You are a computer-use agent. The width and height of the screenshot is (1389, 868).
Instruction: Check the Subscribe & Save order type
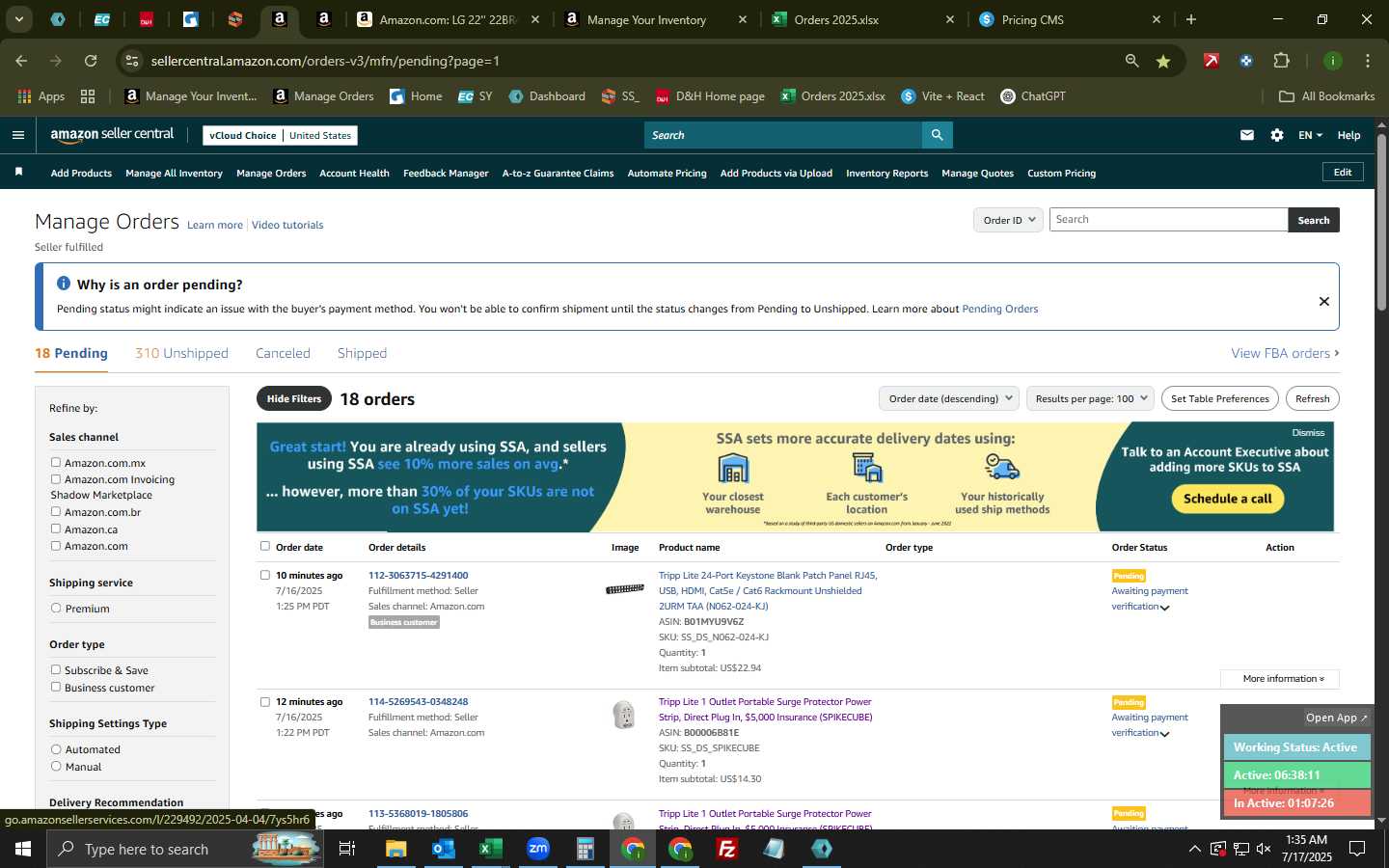tap(56, 669)
